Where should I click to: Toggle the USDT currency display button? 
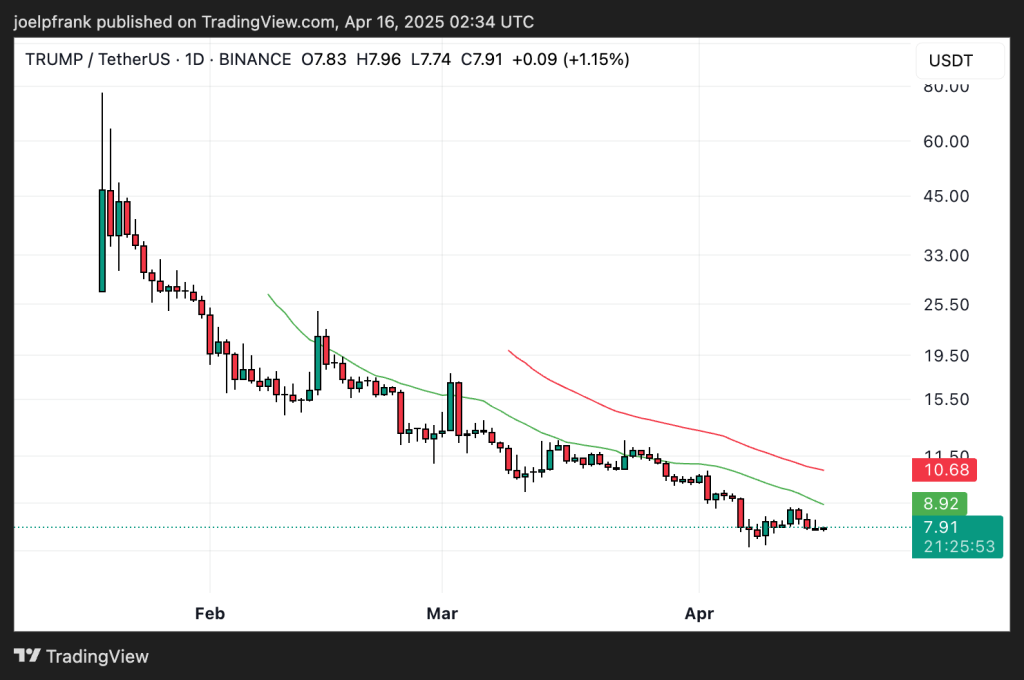[x=958, y=60]
